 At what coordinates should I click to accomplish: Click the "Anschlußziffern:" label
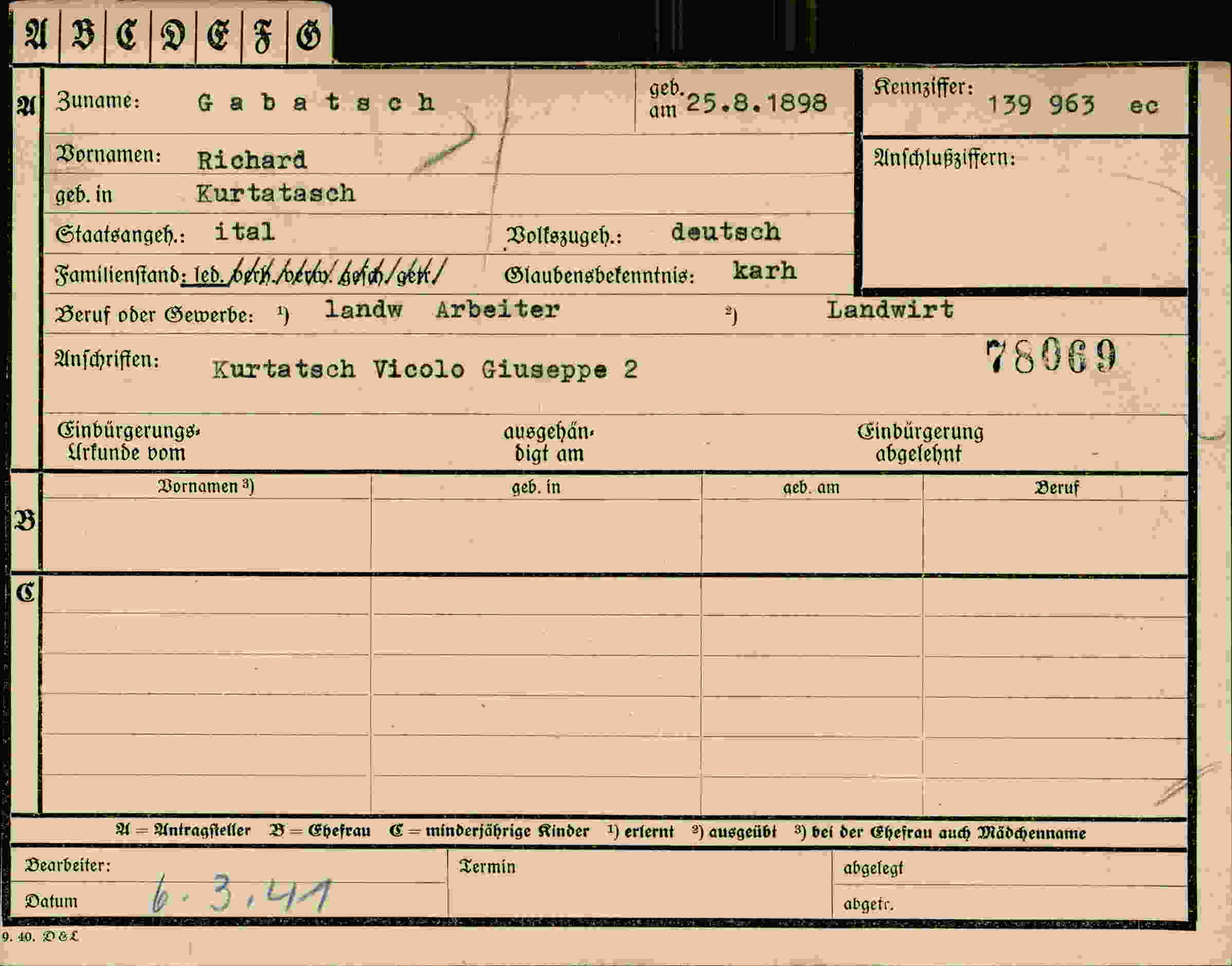pyautogui.click(x=944, y=157)
